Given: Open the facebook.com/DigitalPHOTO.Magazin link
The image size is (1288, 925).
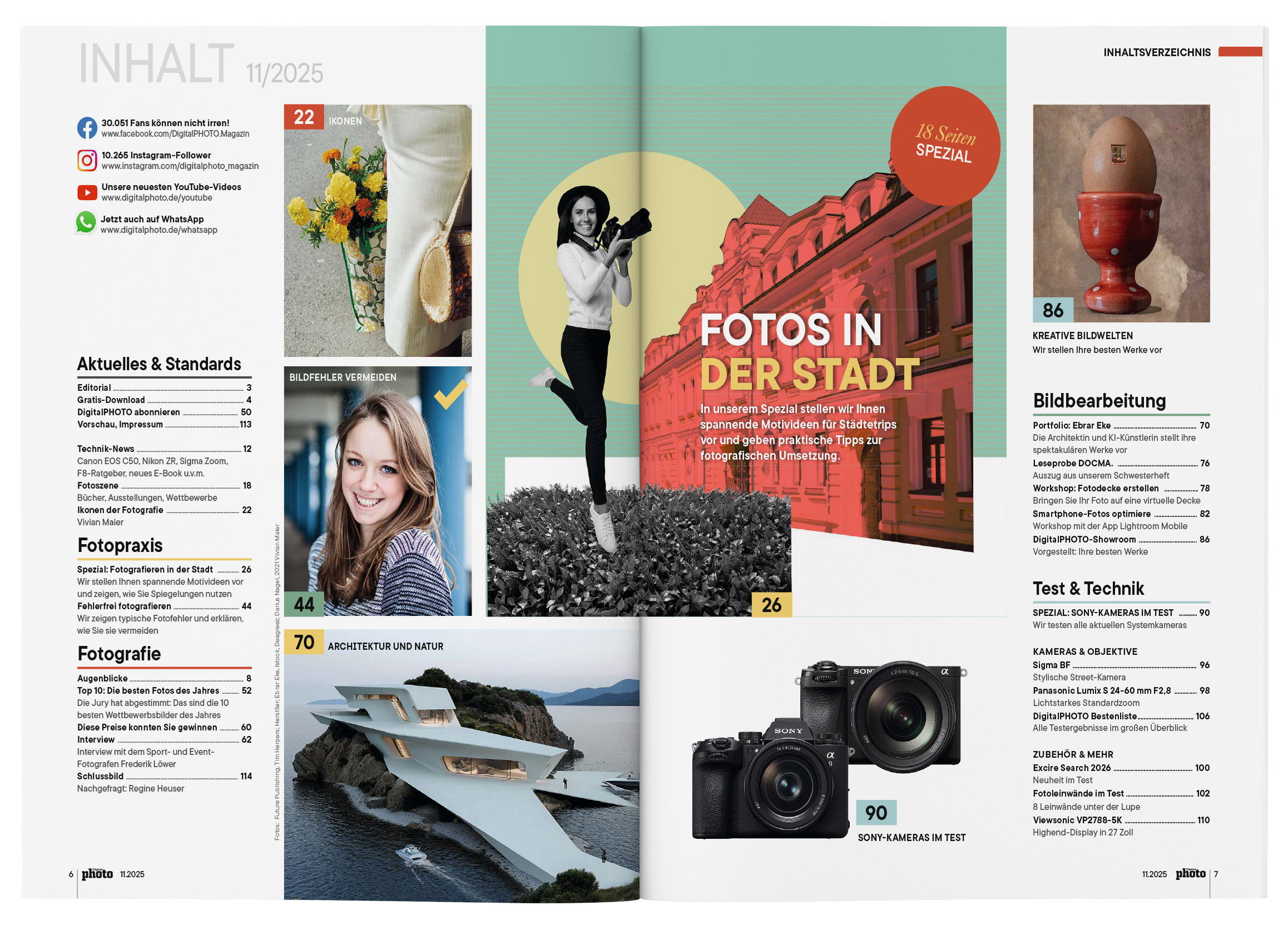Looking at the screenshot, I should tap(175, 134).
